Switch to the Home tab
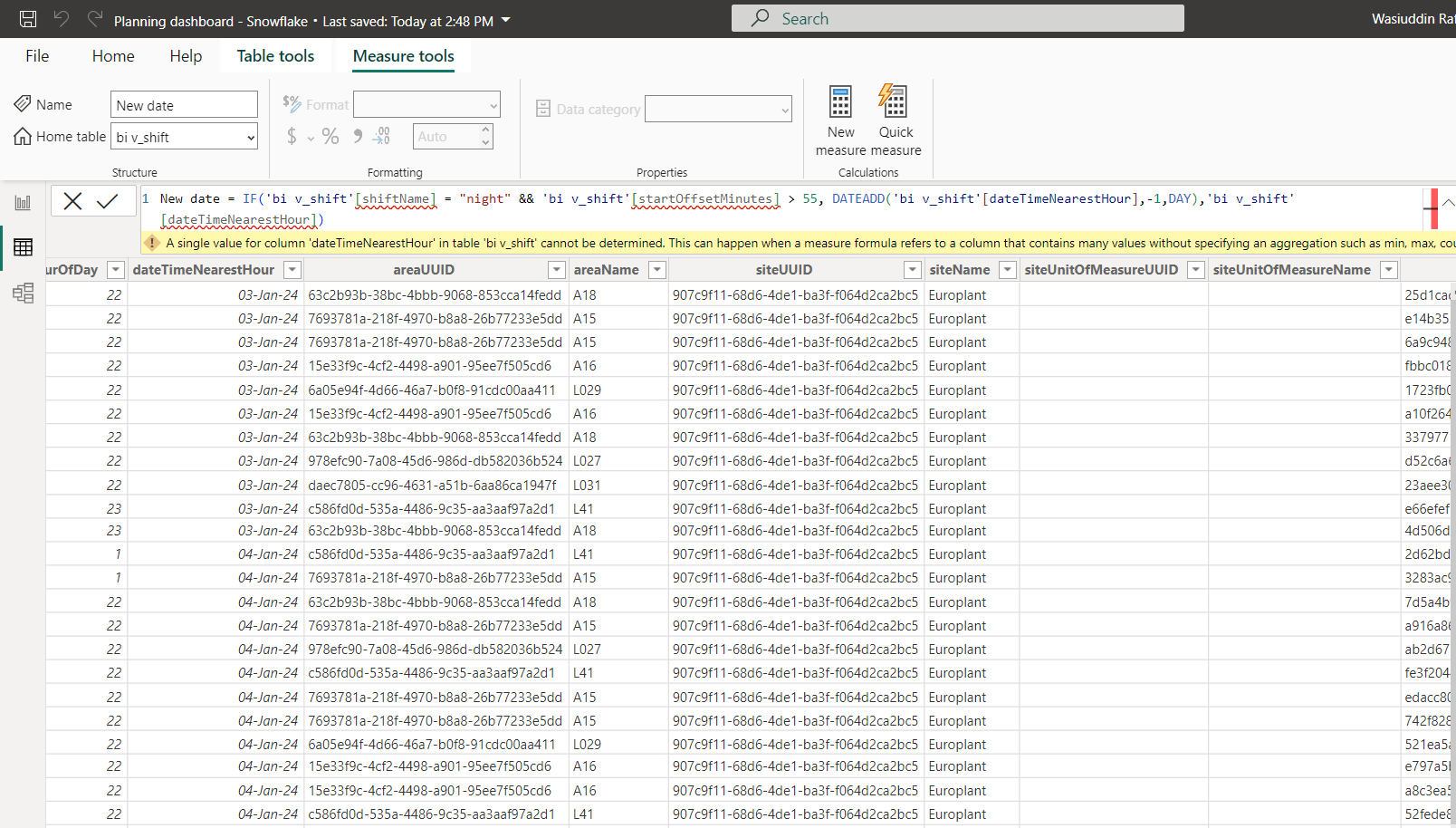 click(113, 56)
